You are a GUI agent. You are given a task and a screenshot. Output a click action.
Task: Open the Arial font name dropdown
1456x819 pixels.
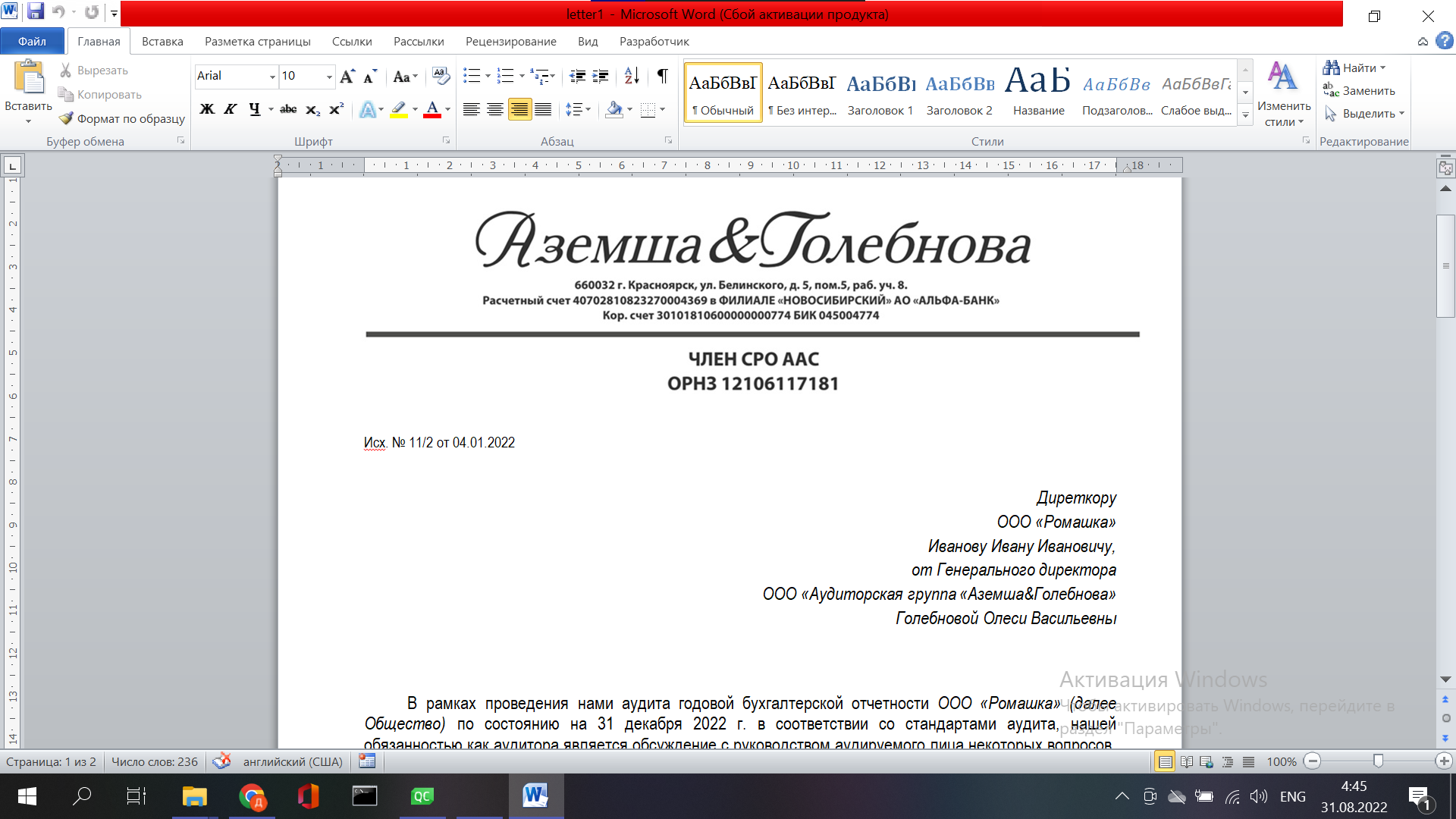(x=272, y=77)
